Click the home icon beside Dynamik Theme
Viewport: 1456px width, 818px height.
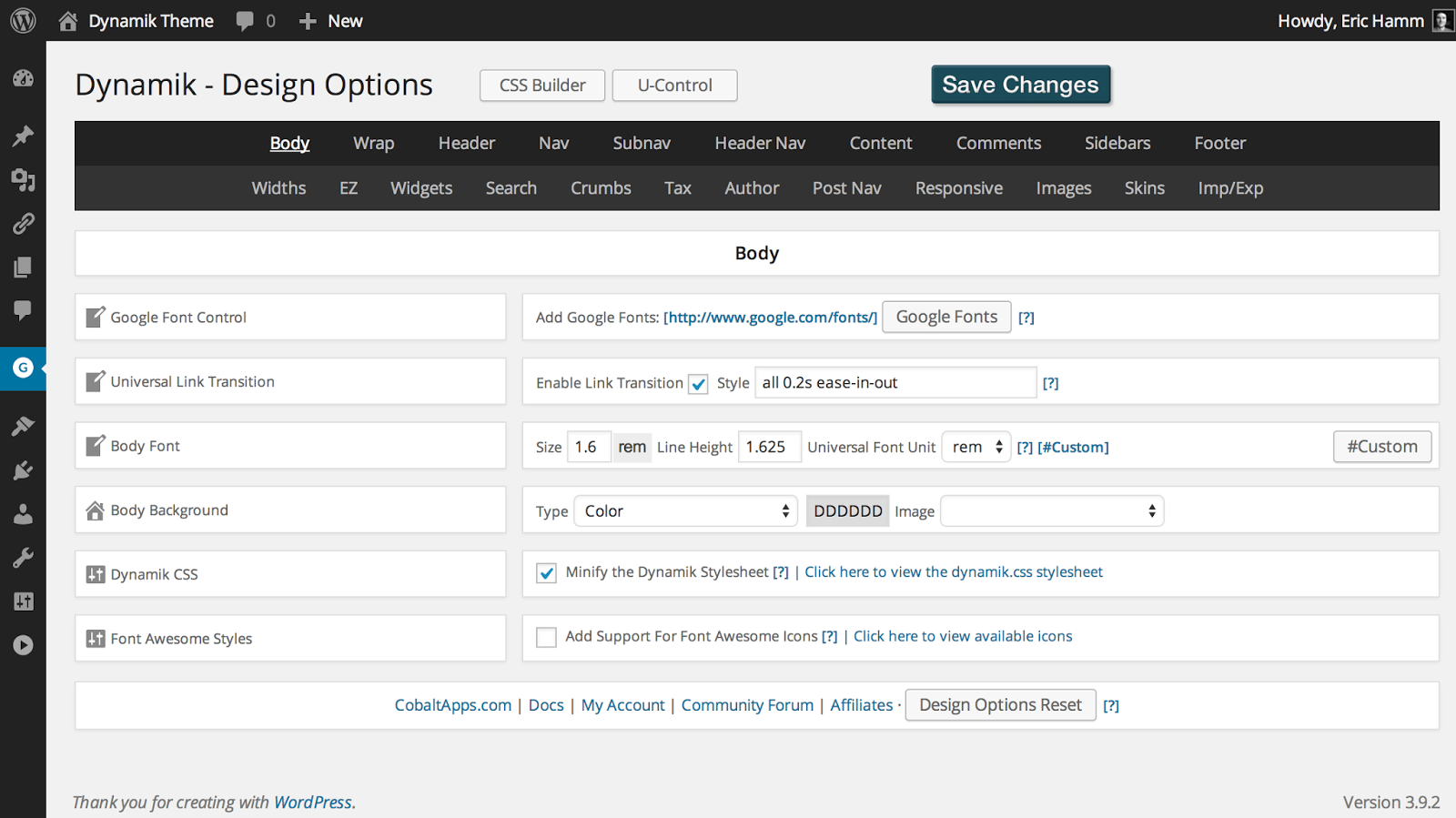[68, 21]
